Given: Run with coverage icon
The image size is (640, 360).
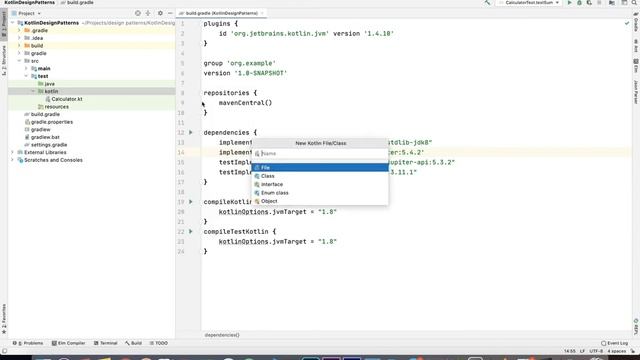Looking at the screenshot, I should point(589,2).
